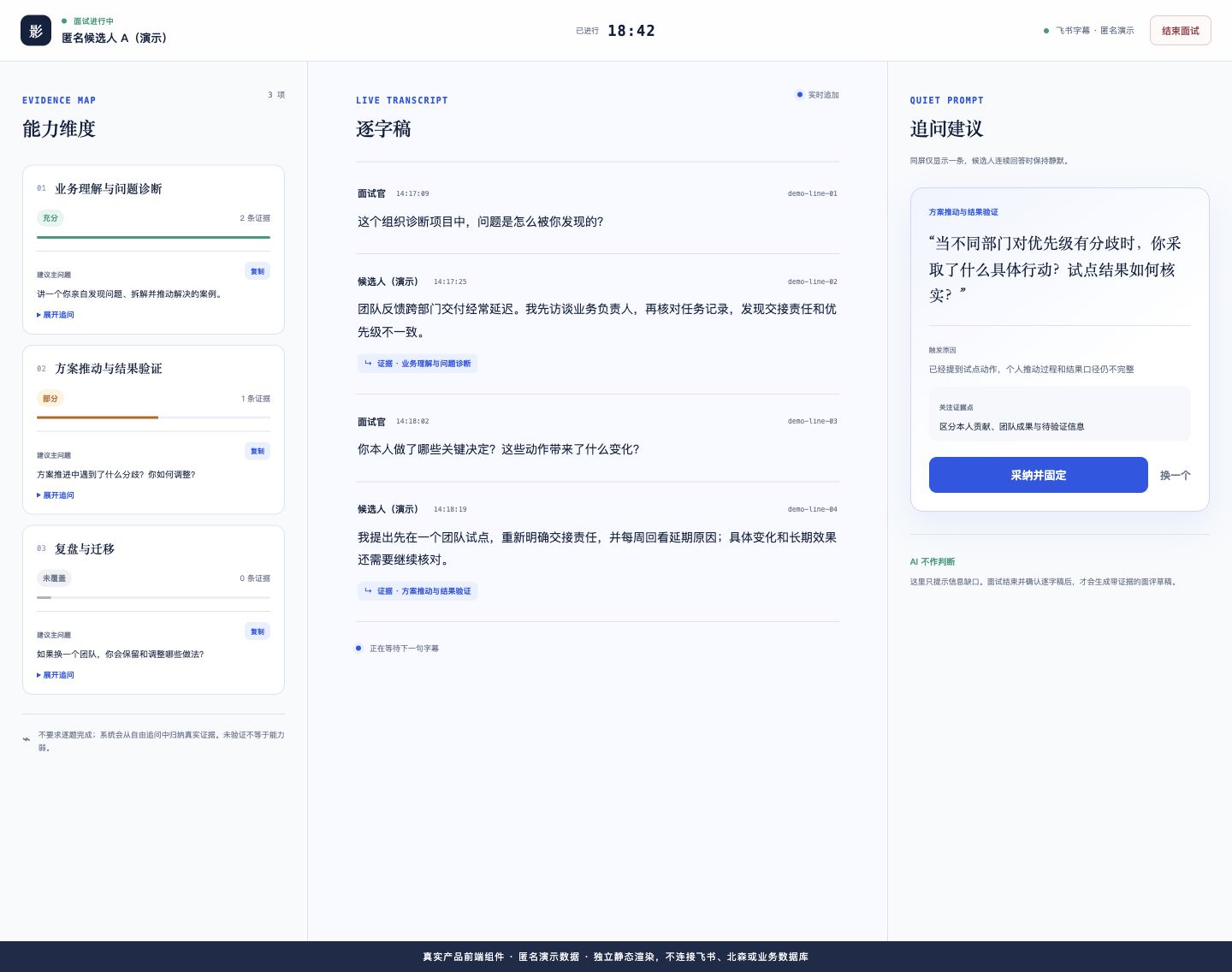Click the 面试进行中 status indicator
Screen dimensions: 1232x972
coord(88,21)
